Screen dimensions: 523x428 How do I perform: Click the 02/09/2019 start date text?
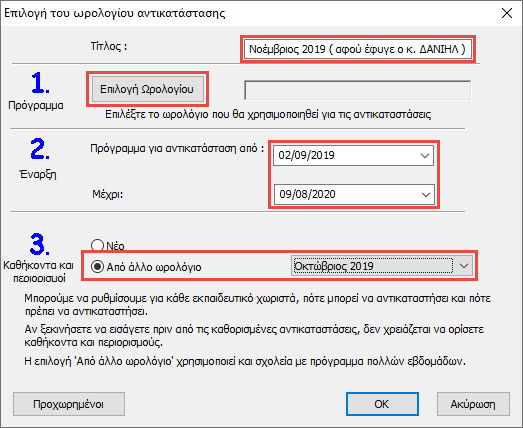(x=307, y=155)
